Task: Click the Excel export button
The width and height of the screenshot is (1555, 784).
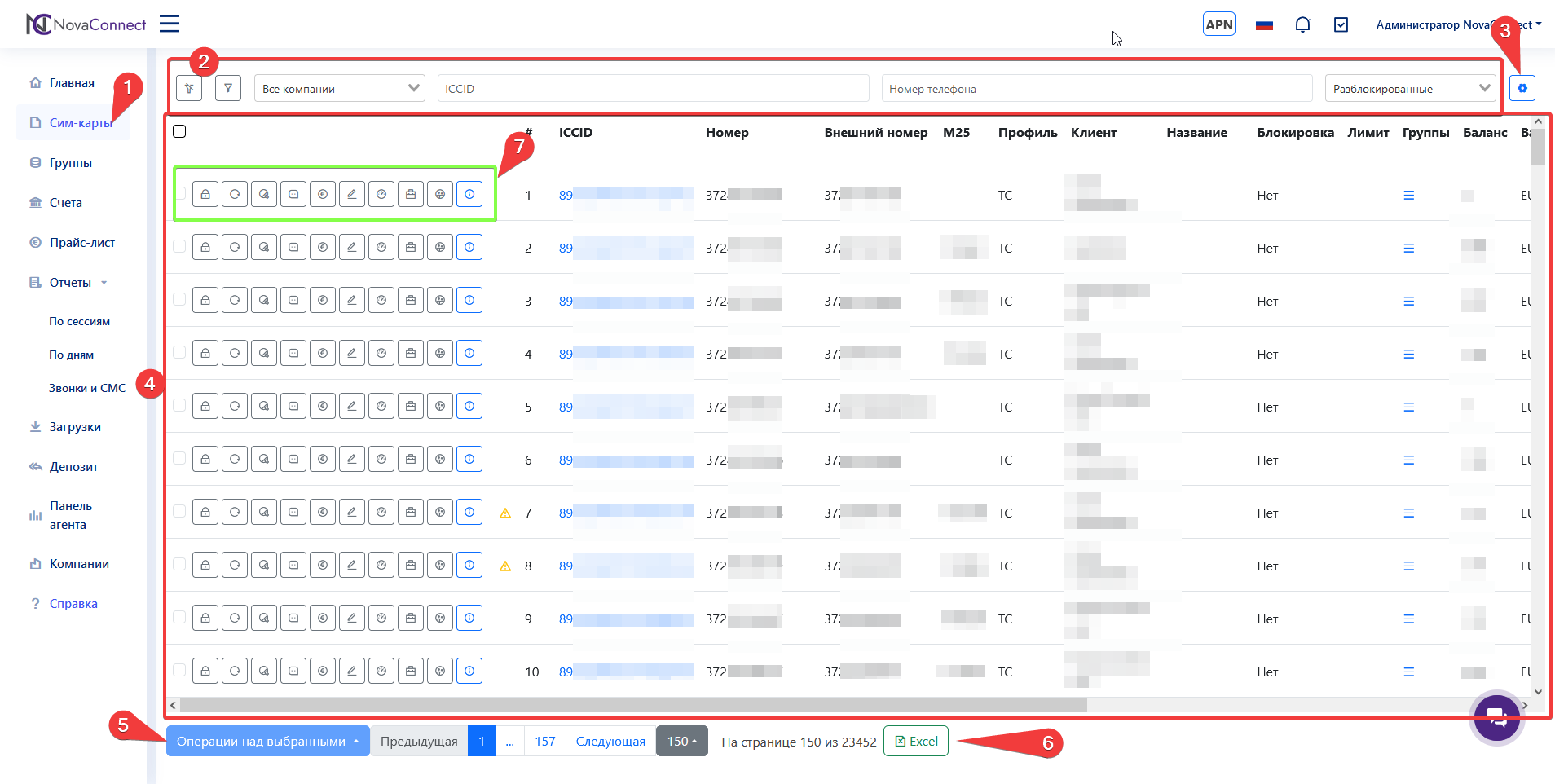Action: (916, 741)
